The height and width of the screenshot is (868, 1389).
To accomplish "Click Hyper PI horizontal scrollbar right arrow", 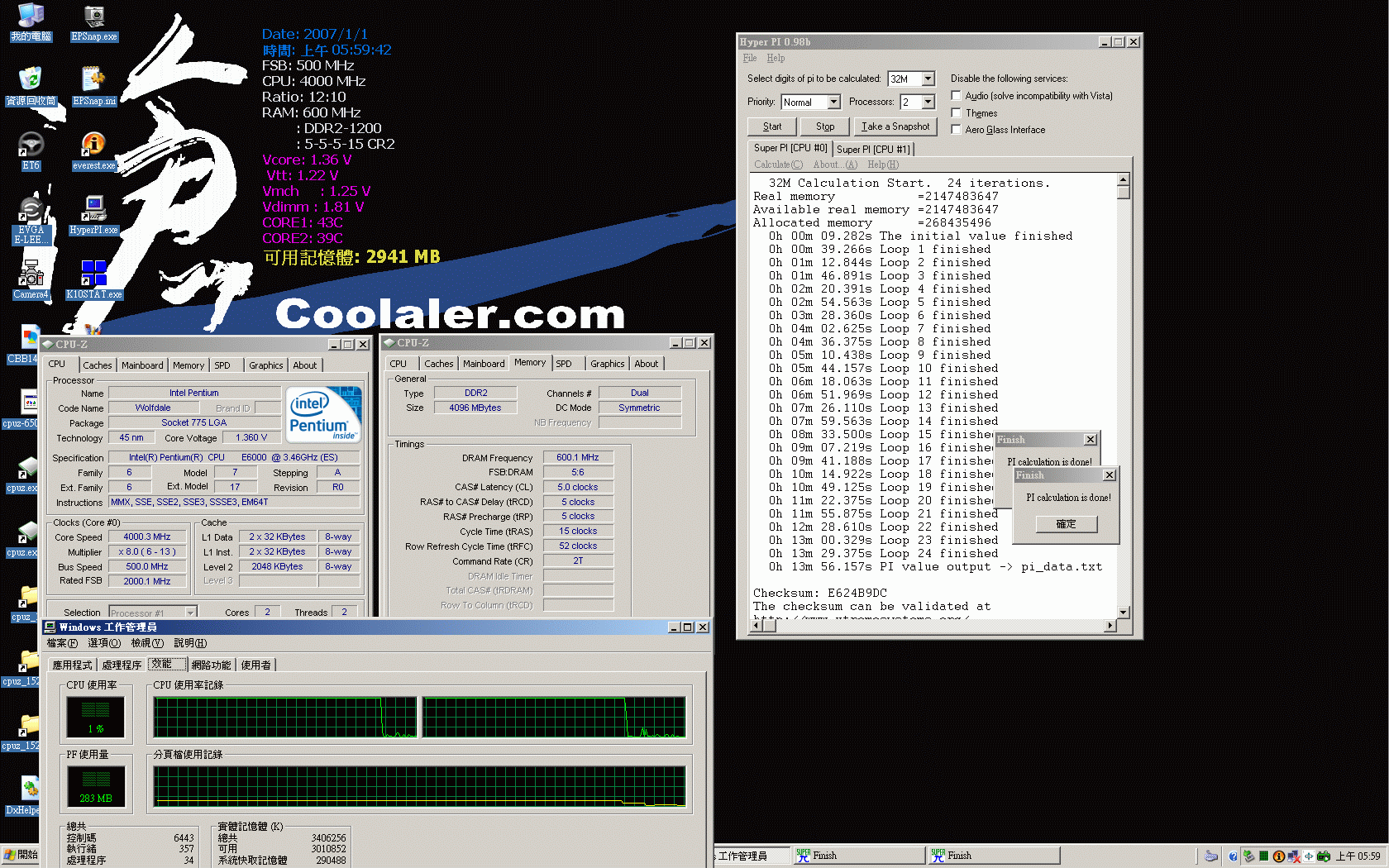I will 1110,626.
